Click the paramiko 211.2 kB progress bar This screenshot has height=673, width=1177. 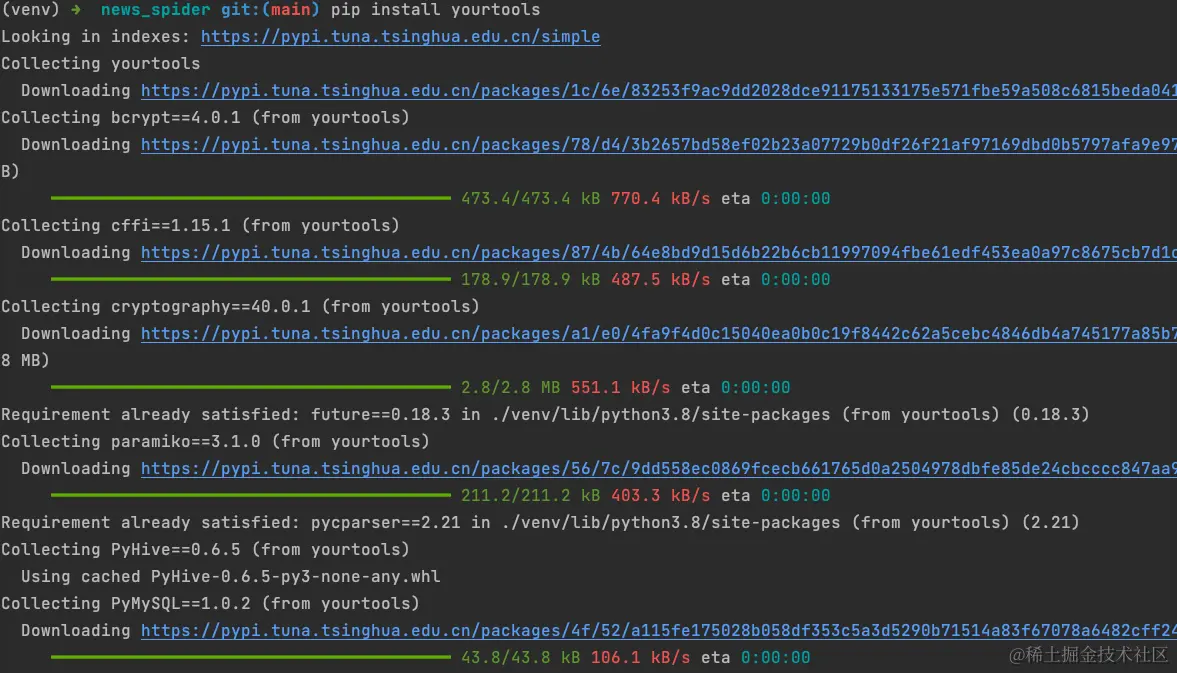point(250,495)
